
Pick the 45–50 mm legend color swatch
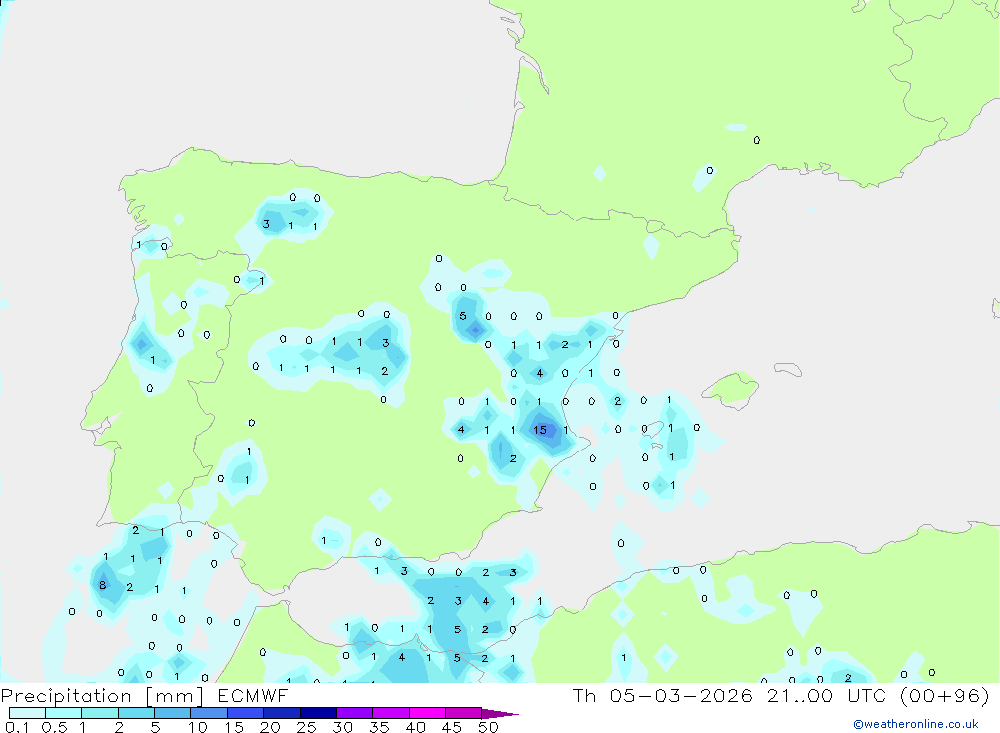tap(464, 713)
